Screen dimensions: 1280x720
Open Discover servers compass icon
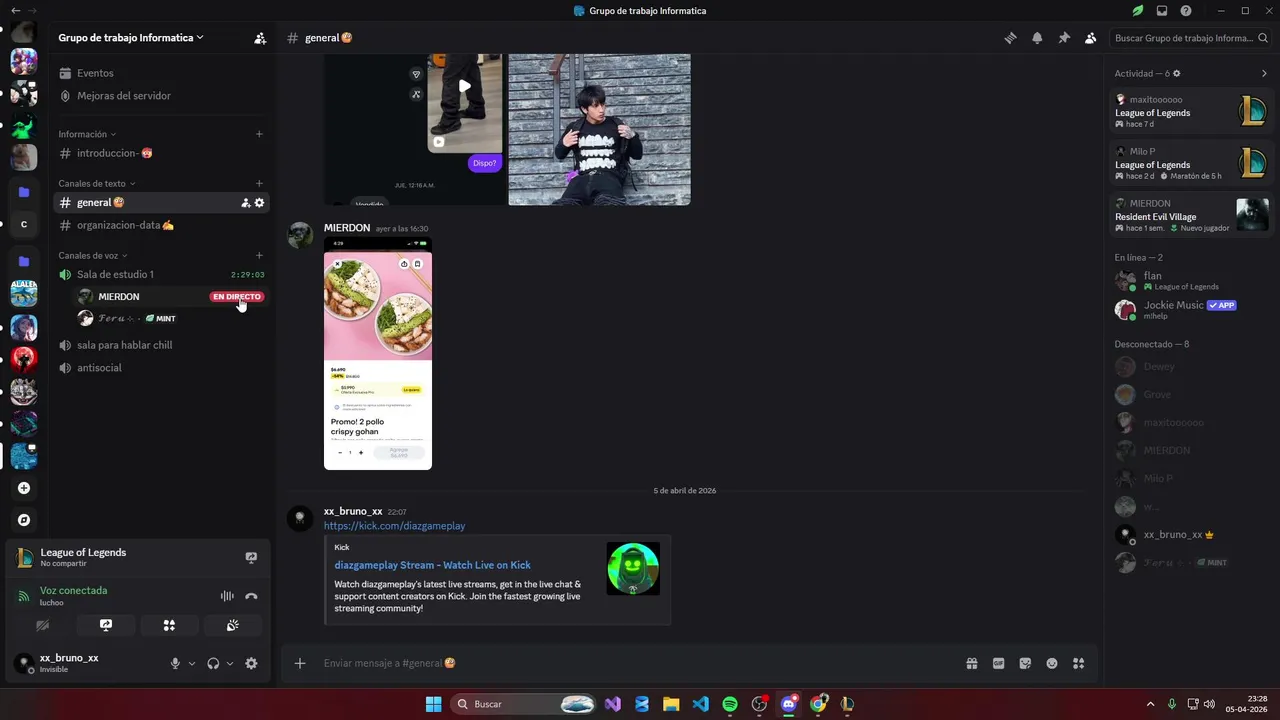pyautogui.click(x=24, y=520)
